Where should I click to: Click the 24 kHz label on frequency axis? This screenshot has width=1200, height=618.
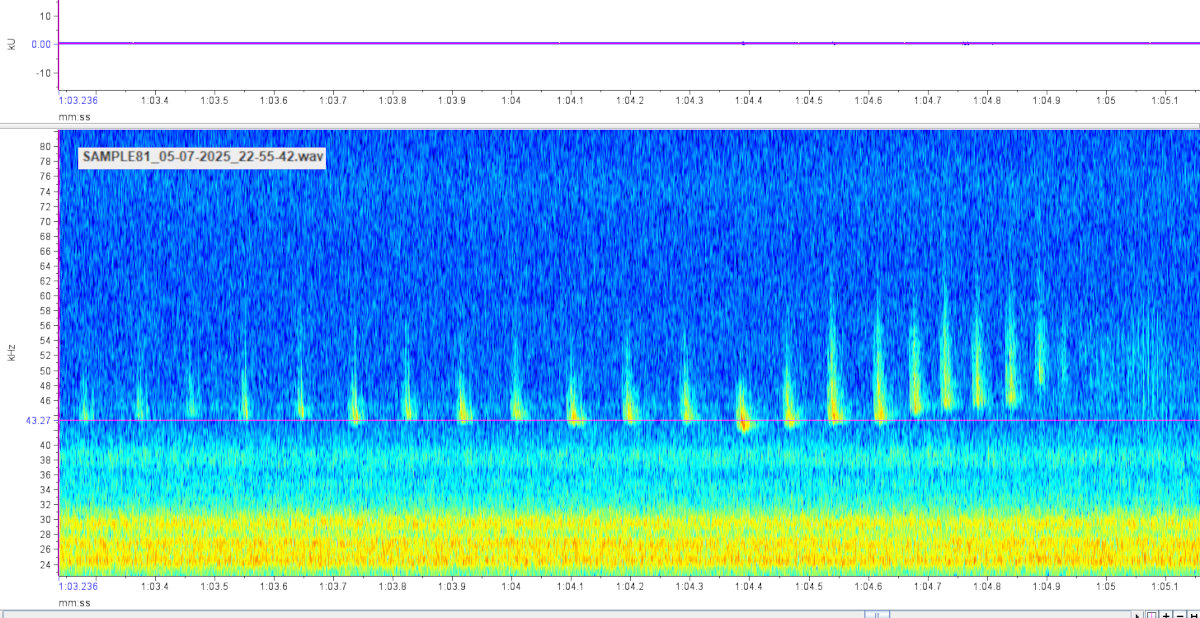(x=46, y=565)
